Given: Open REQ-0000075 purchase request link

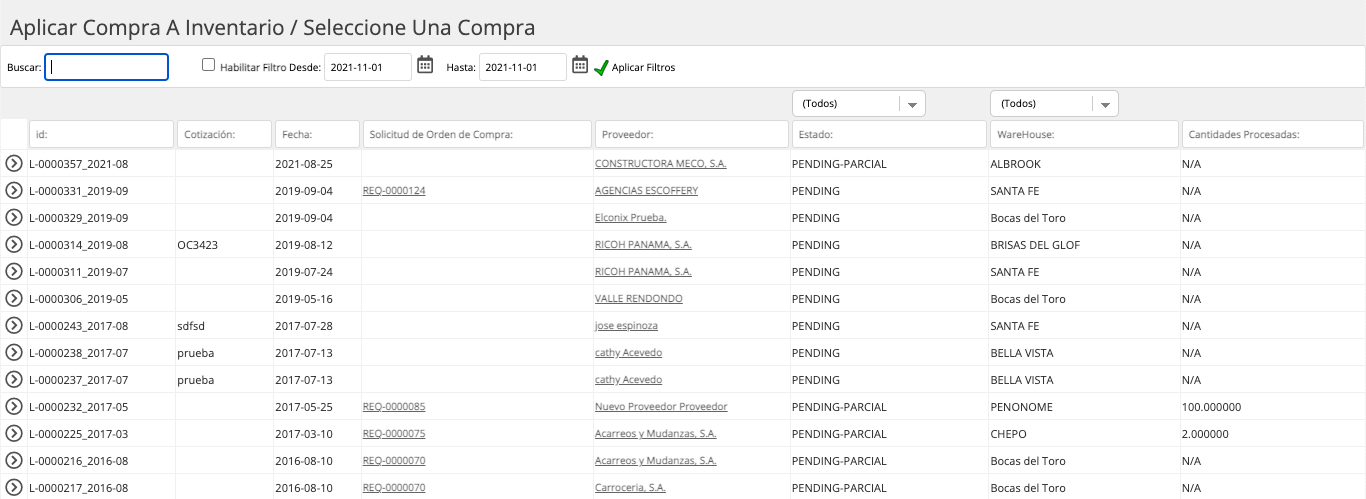Looking at the screenshot, I should point(394,433).
